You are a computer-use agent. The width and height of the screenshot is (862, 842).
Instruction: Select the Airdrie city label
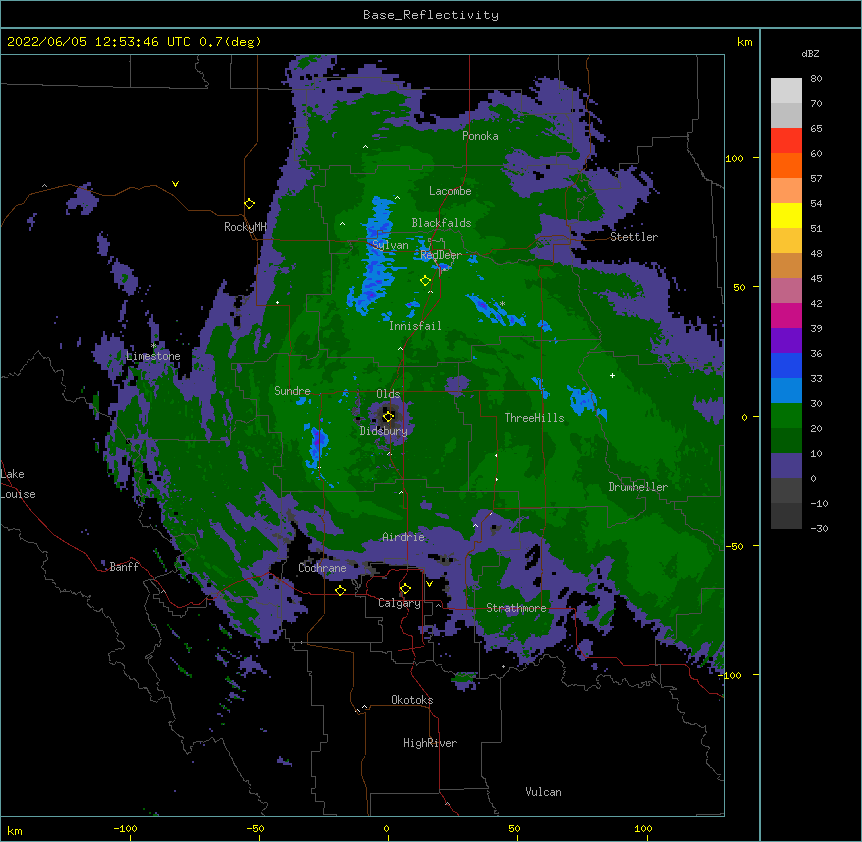click(x=404, y=537)
